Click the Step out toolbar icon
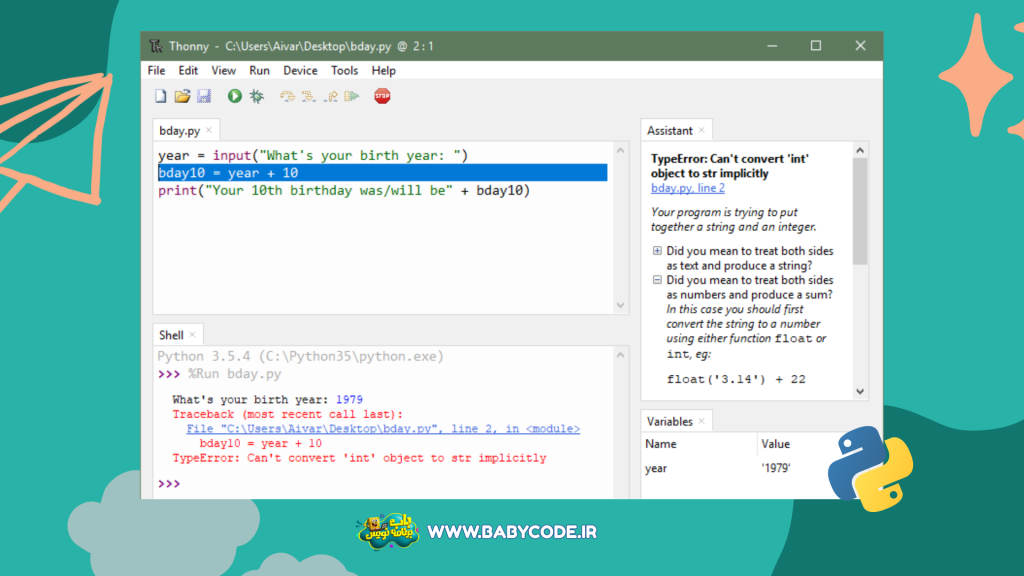 coord(330,97)
